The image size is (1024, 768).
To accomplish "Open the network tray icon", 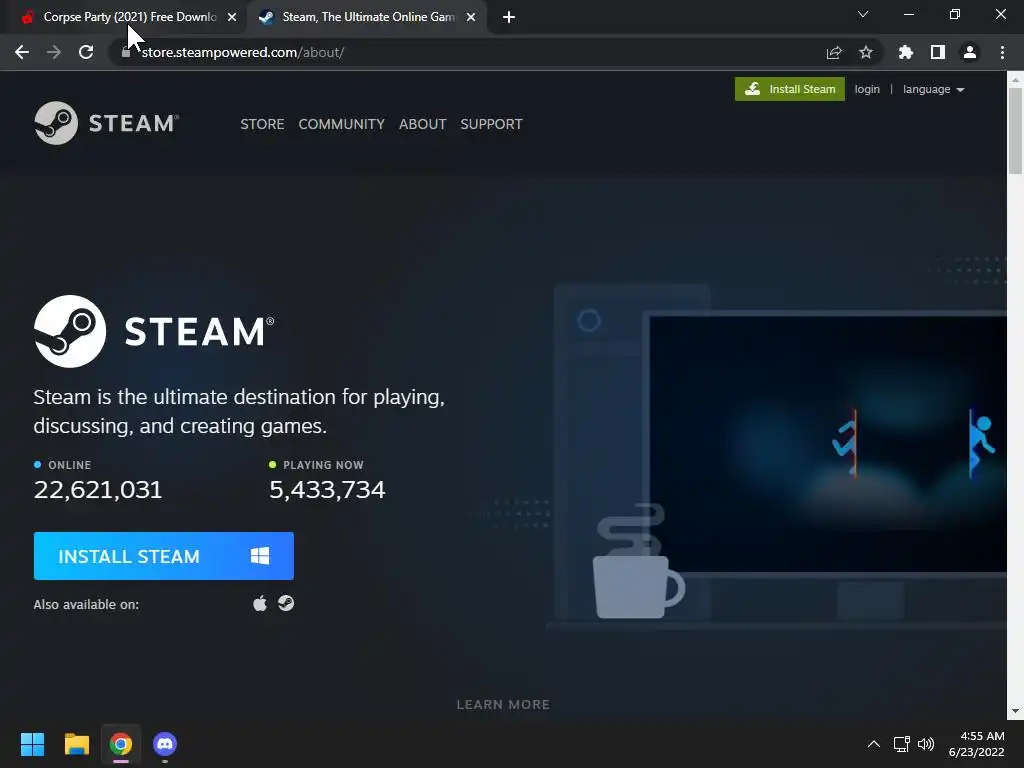I will click(x=902, y=744).
